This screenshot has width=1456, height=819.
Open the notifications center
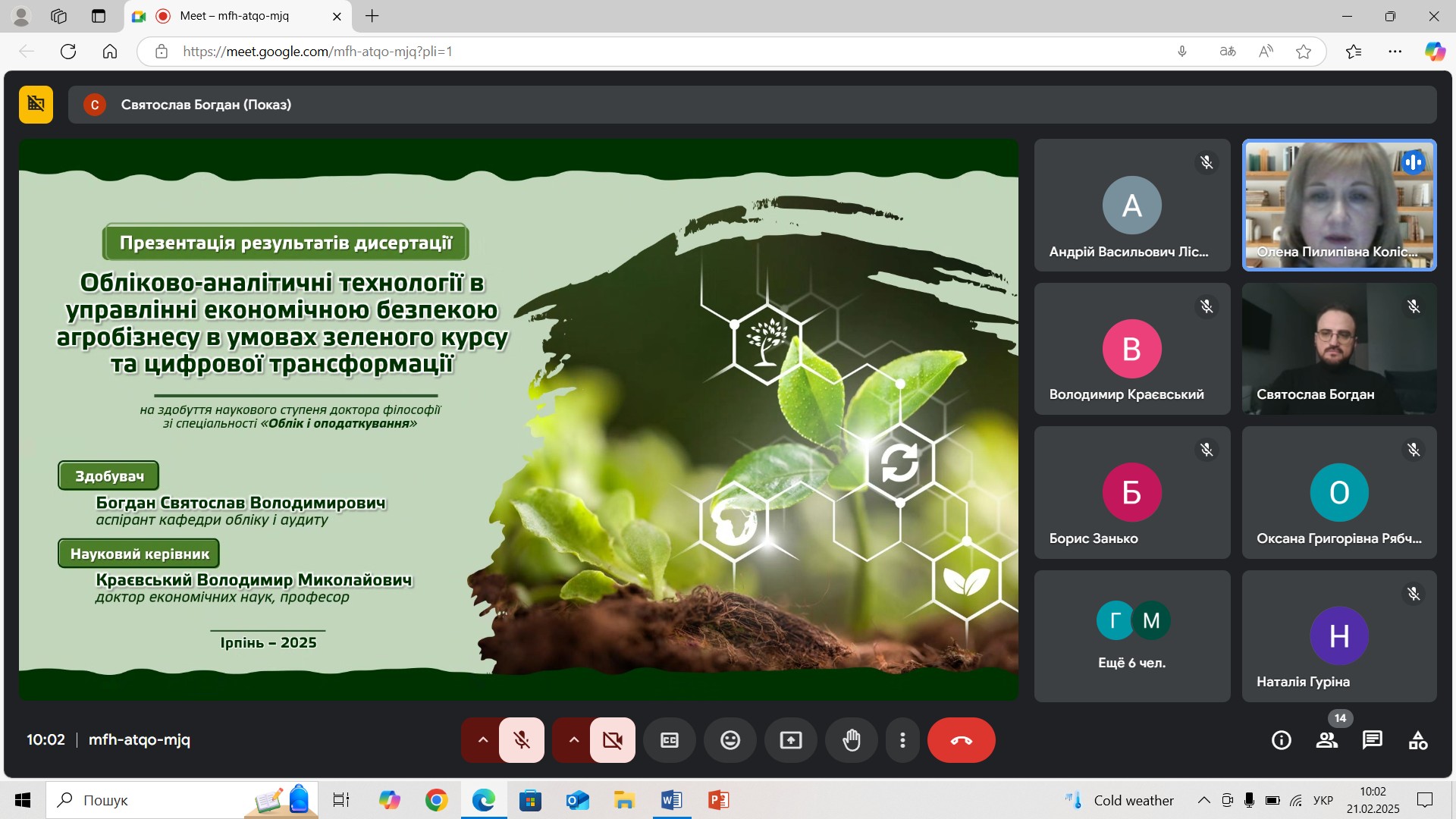click(x=1425, y=800)
